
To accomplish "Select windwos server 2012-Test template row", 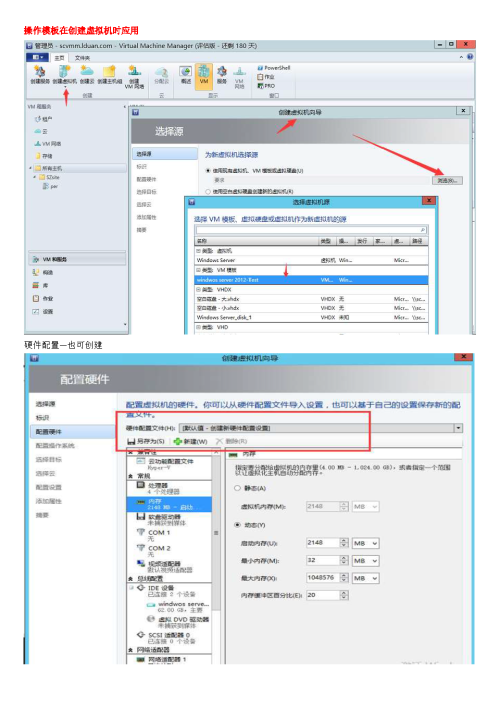I will pos(311,280).
